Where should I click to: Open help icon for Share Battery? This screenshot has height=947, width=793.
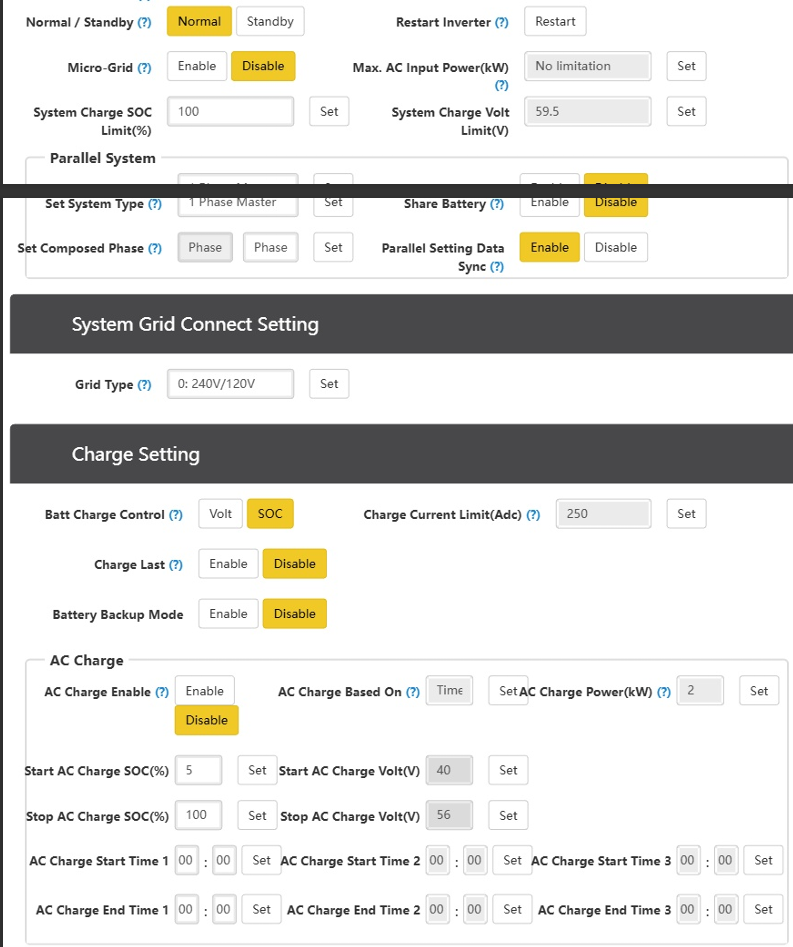click(x=496, y=204)
